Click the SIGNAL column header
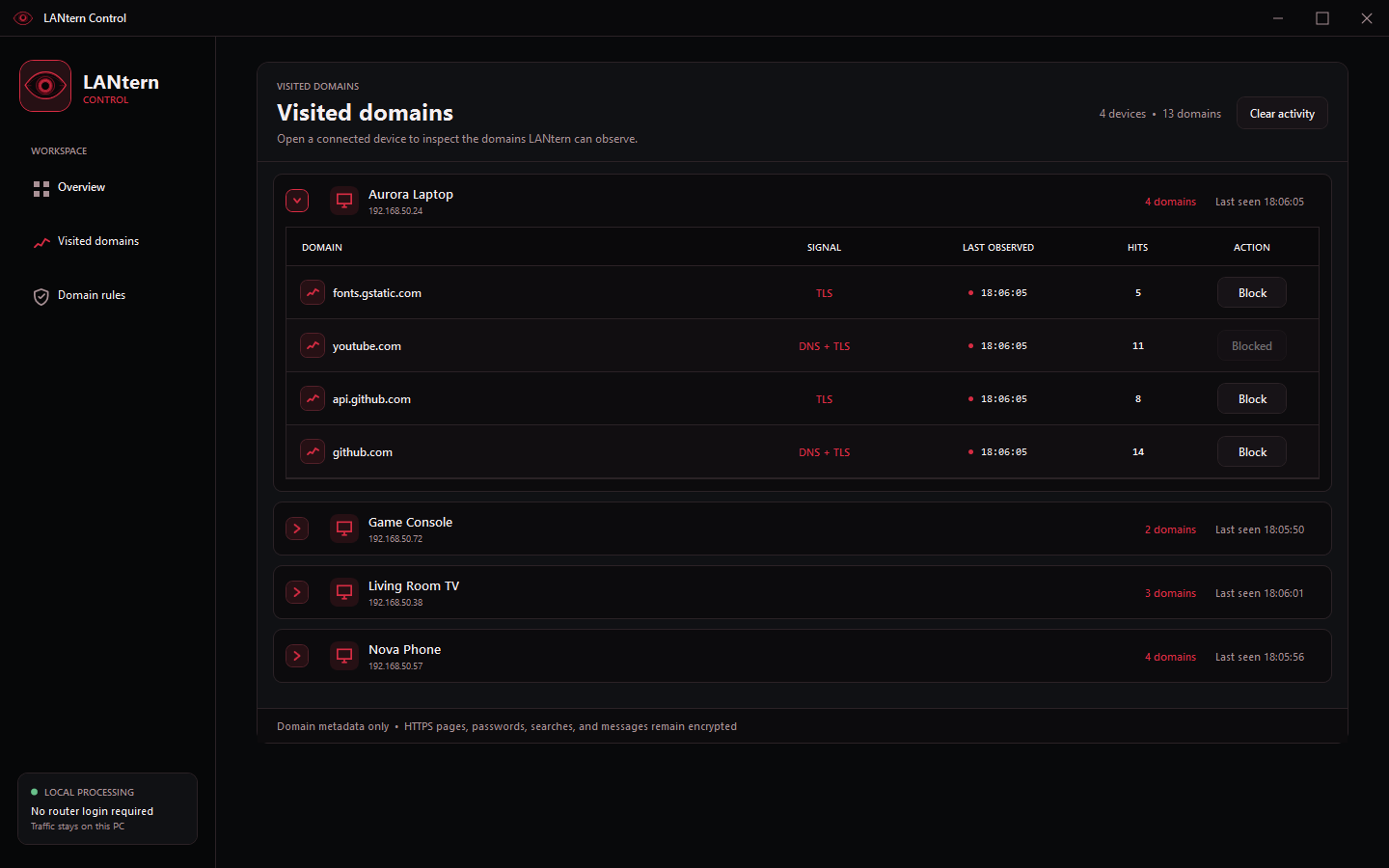Image resolution: width=1389 pixels, height=868 pixels. (x=824, y=248)
